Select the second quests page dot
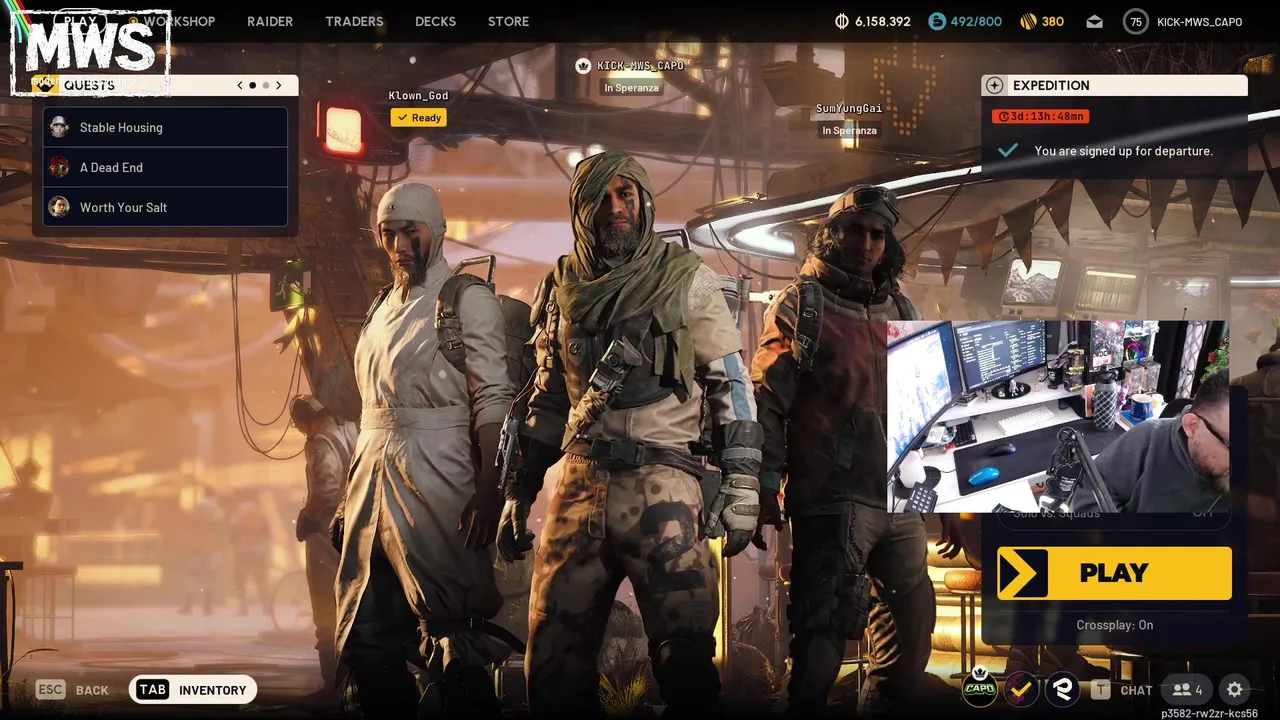 coord(265,85)
